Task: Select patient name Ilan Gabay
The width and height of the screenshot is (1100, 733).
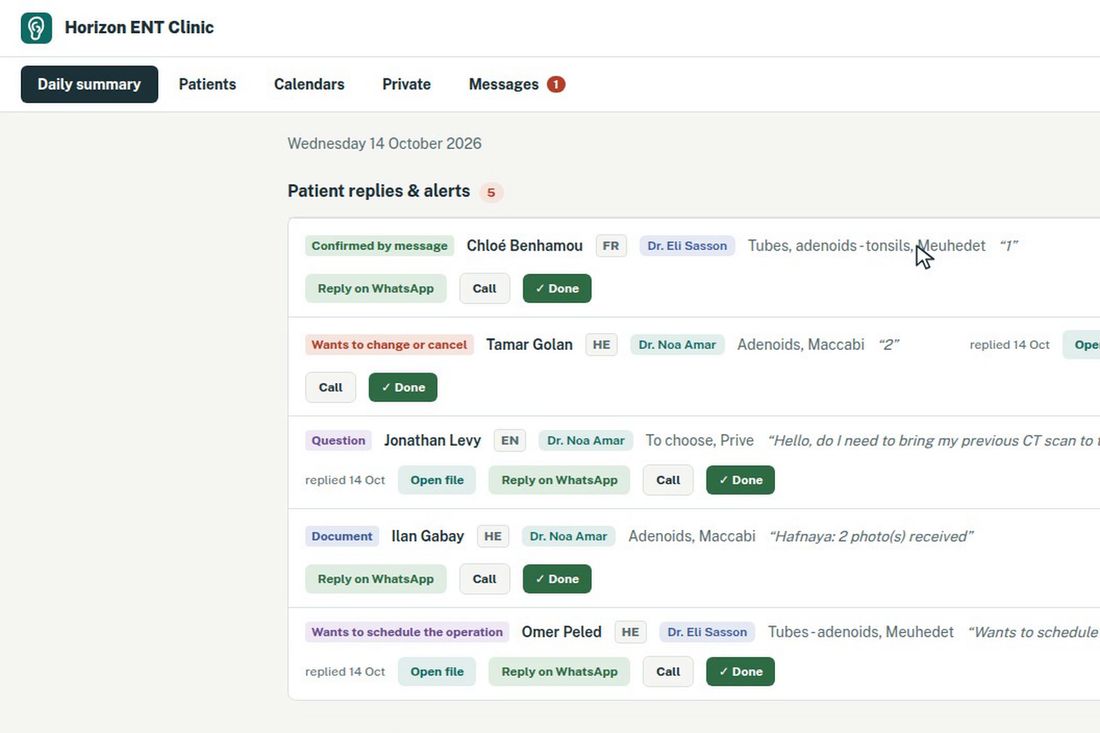Action: (428, 536)
